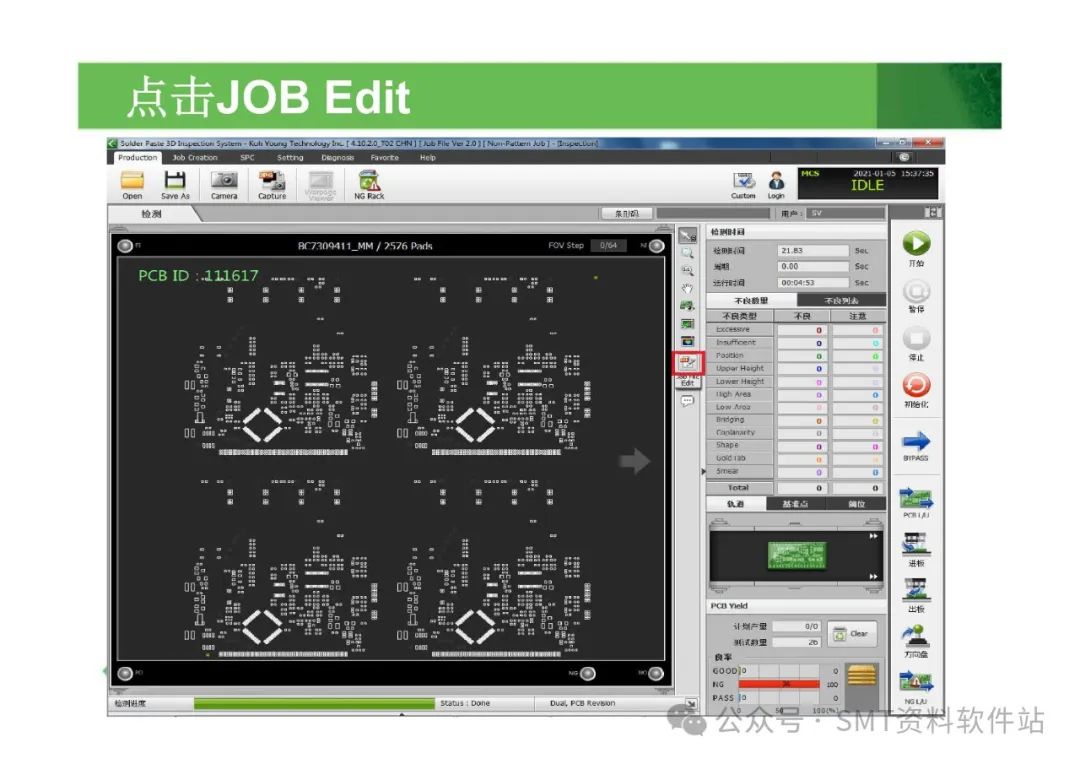Select the 偏位 offset tab
Viewport: 1080px width, 764px height.
[857, 504]
